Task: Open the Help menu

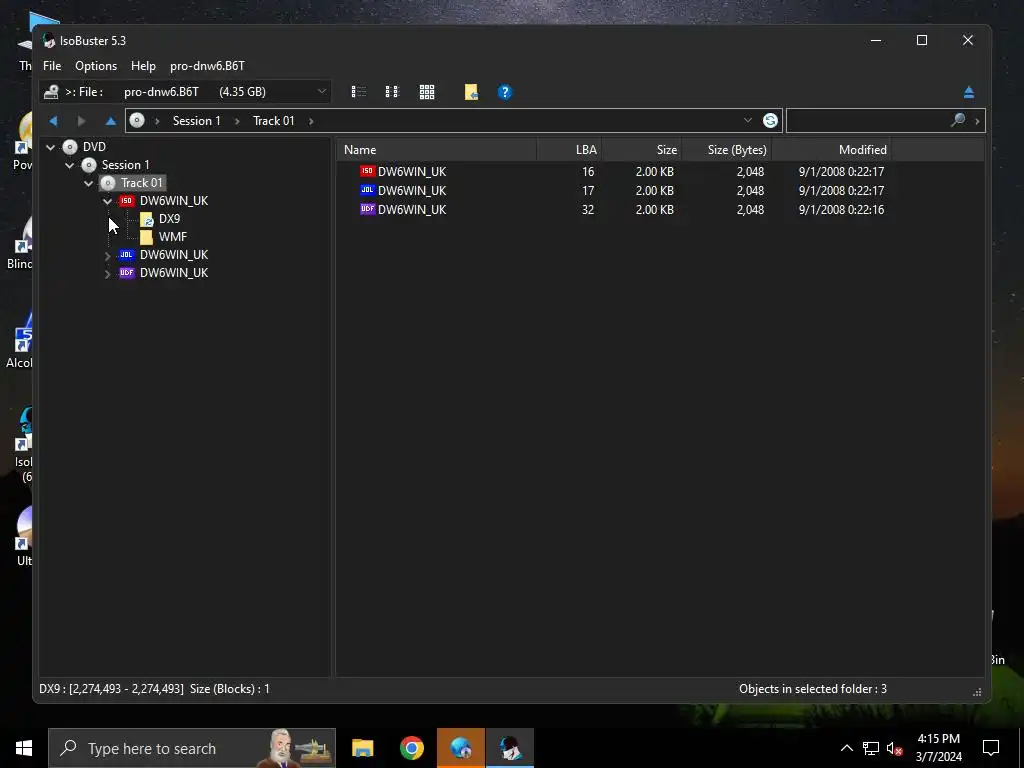Action: pyautogui.click(x=143, y=66)
